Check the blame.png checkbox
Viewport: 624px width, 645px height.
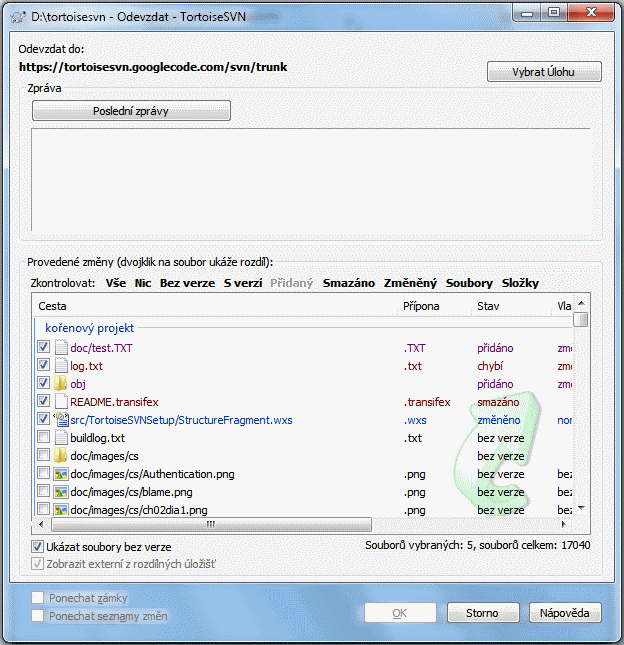(43, 491)
